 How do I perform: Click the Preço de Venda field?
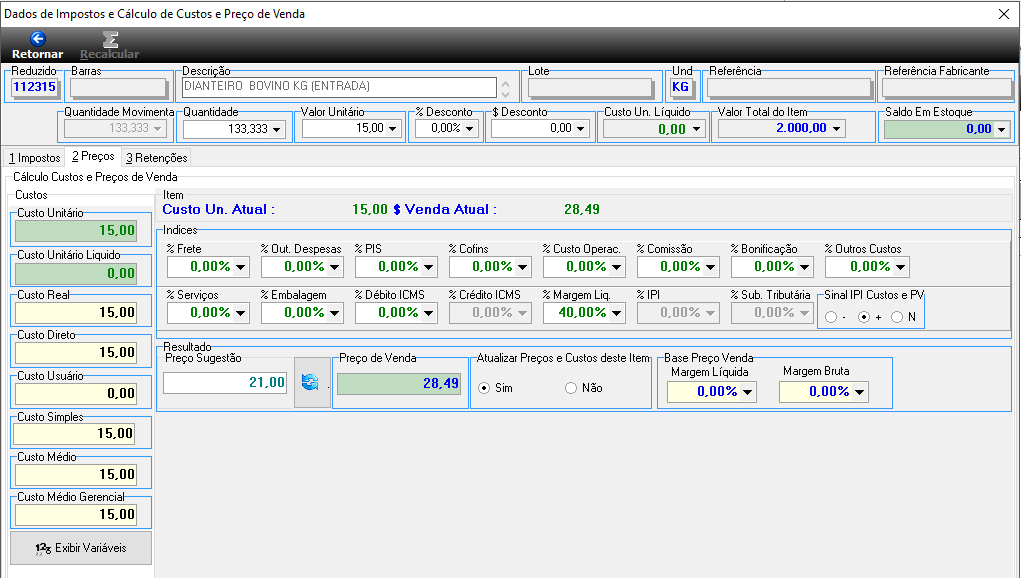click(x=399, y=383)
